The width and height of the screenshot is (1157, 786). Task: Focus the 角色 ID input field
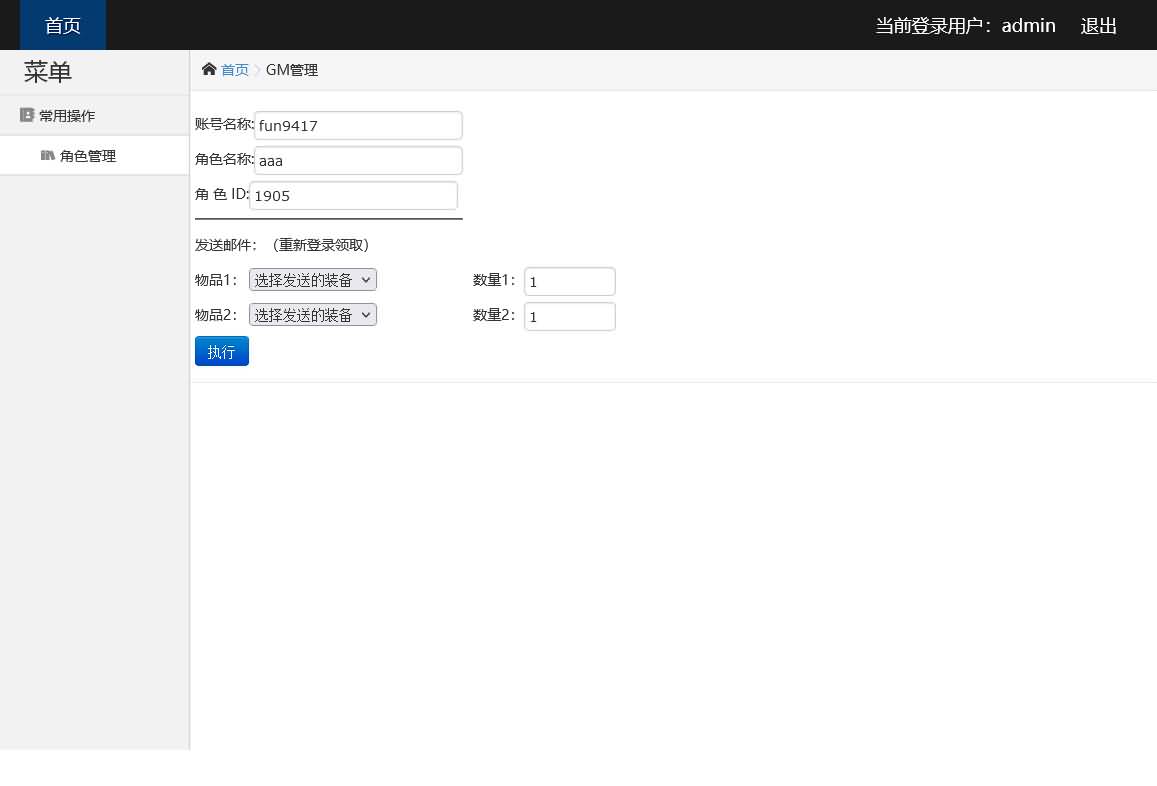point(353,196)
